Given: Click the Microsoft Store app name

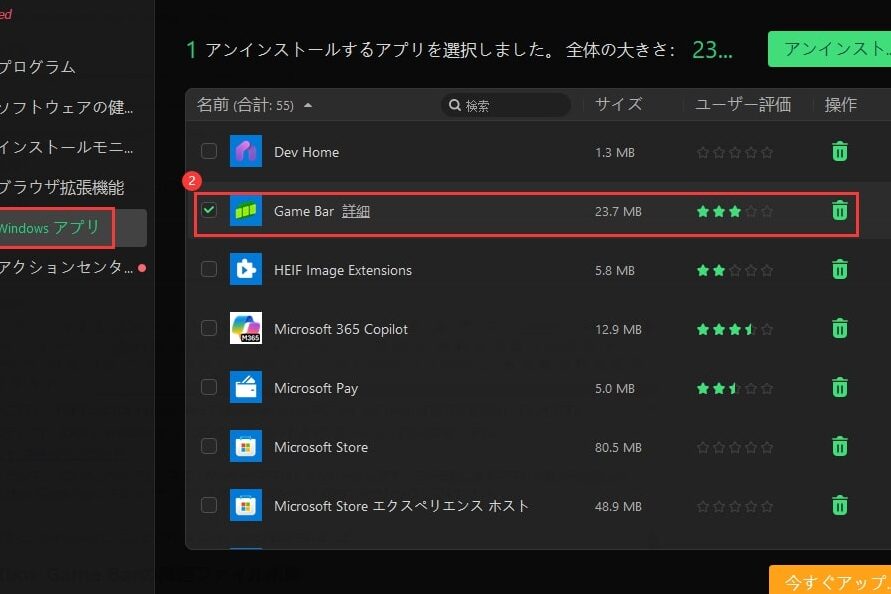Looking at the screenshot, I should point(321,447).
